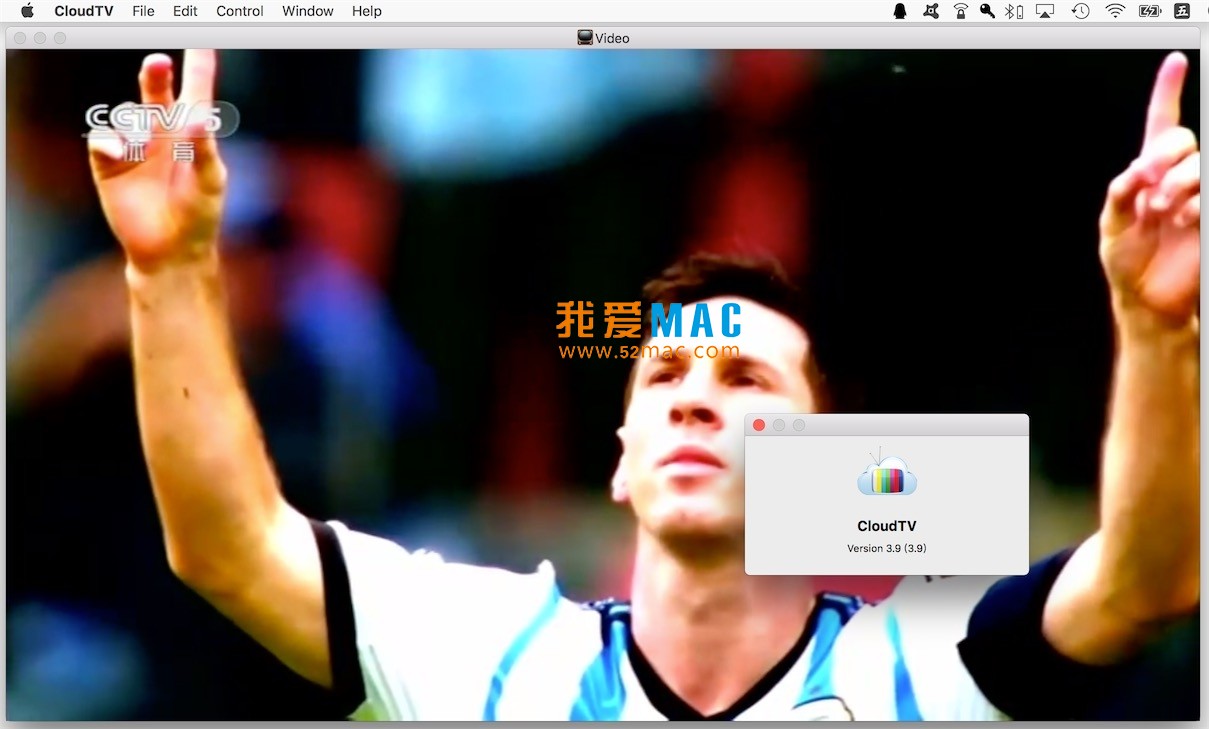Open the File menu
1209x729 pixels.
coord(143,11)
